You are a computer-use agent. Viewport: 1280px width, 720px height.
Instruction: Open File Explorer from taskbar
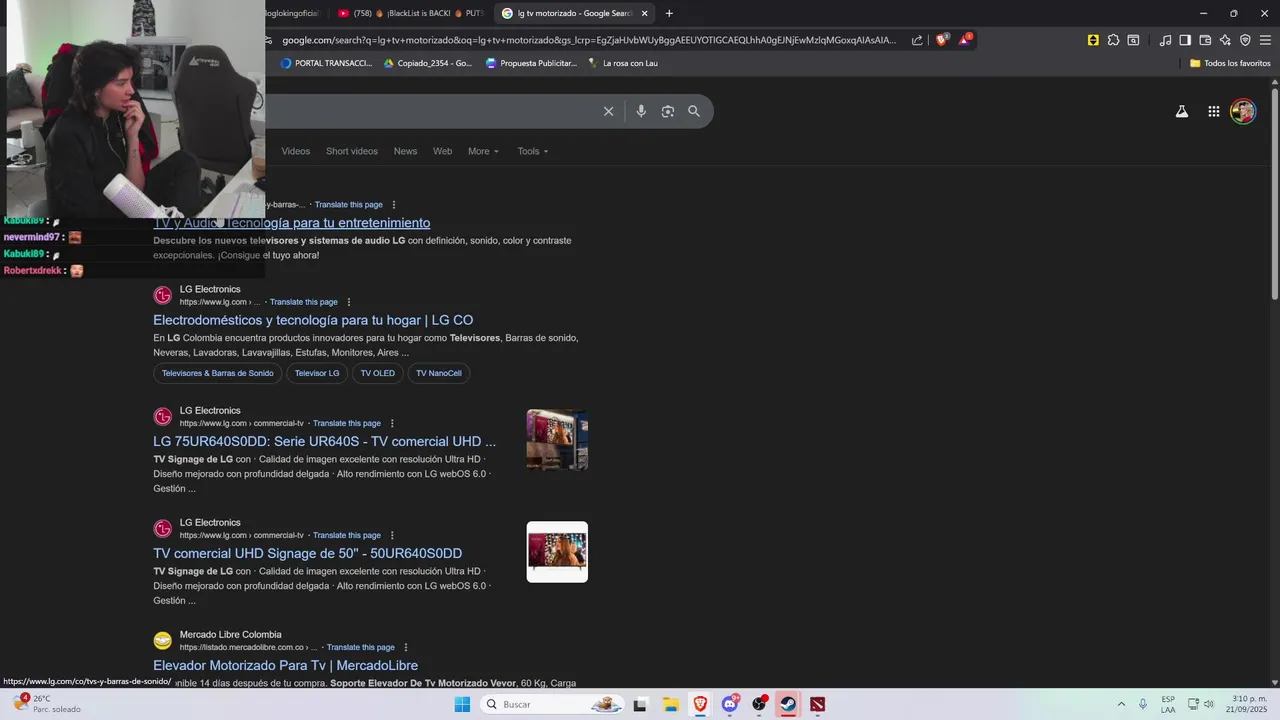pos(671,704)
